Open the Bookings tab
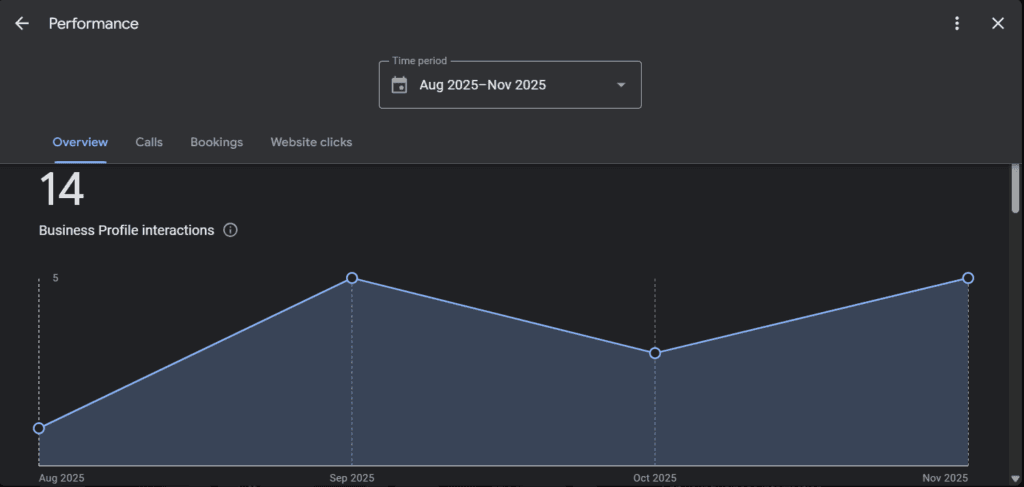The height and width of the screenshot is (487, 1024). 217,142
